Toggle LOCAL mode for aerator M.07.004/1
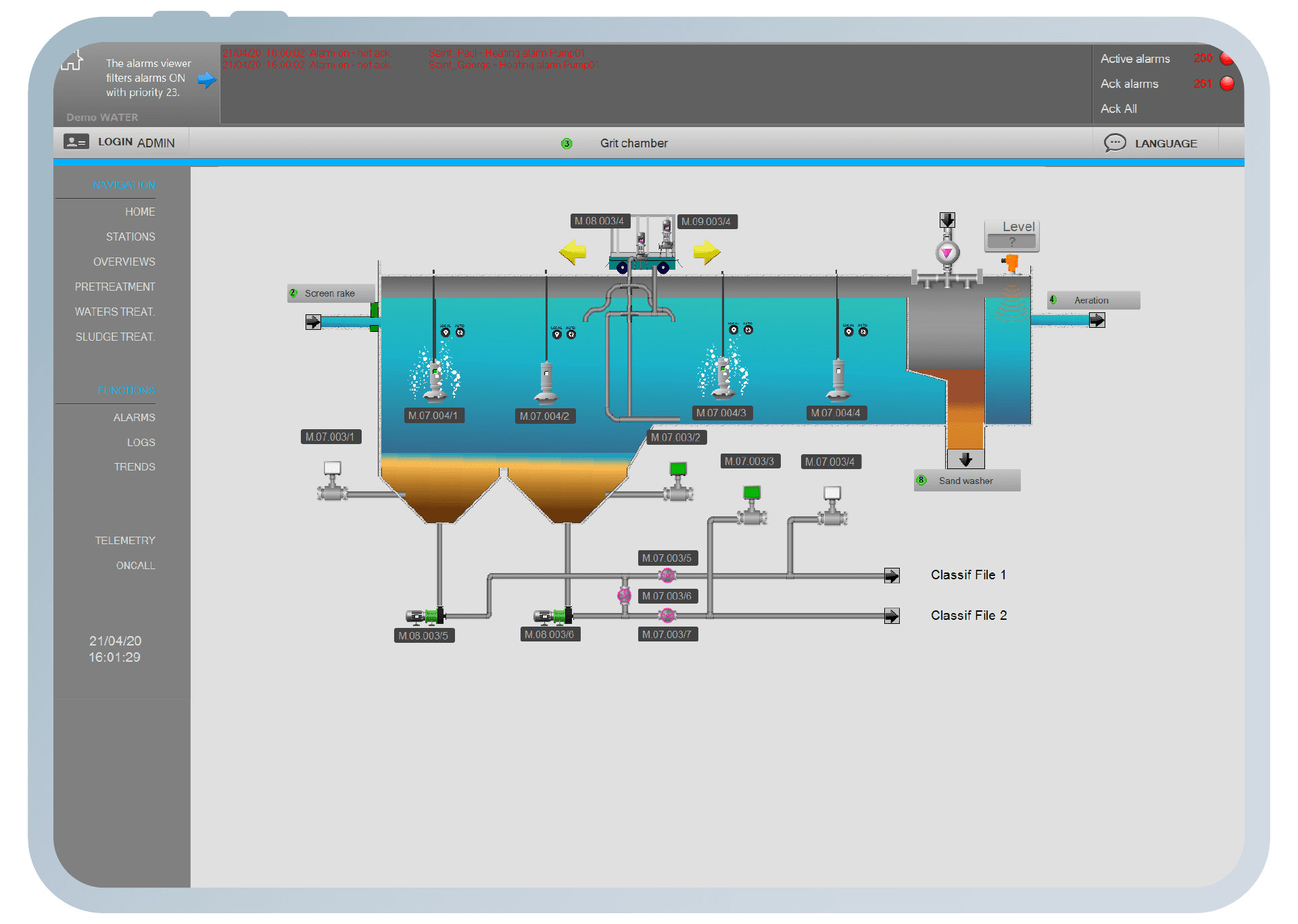The height and width of the screenshot is (924, 1298). 446,332
